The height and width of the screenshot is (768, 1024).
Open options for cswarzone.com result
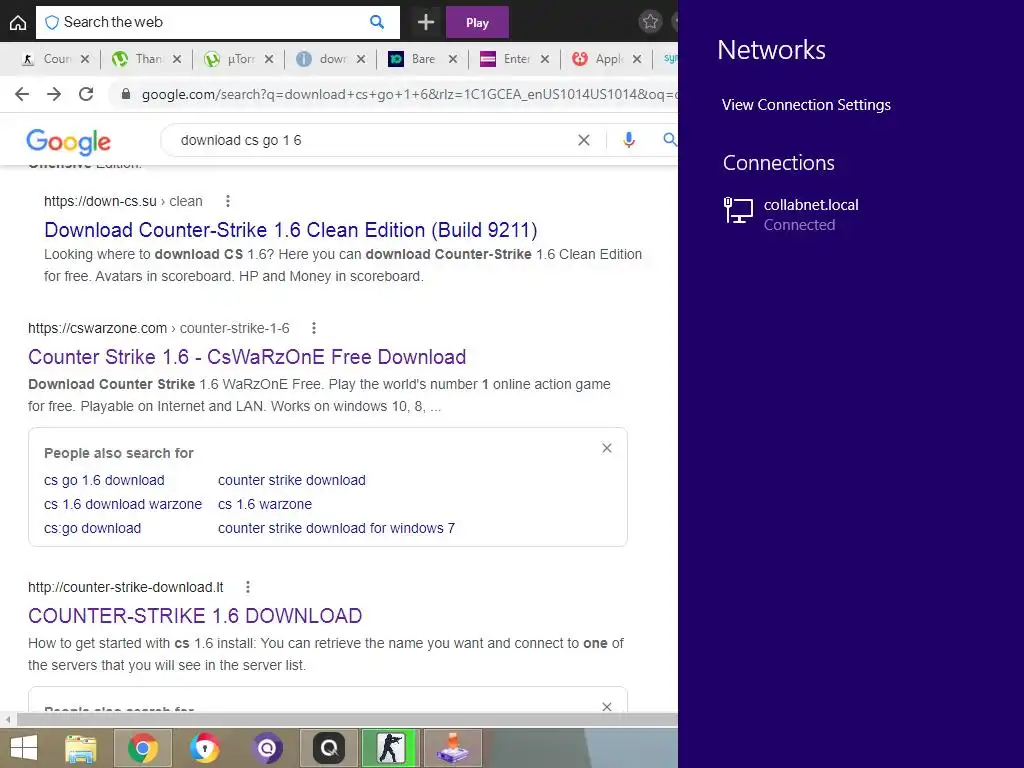point(314,328)
